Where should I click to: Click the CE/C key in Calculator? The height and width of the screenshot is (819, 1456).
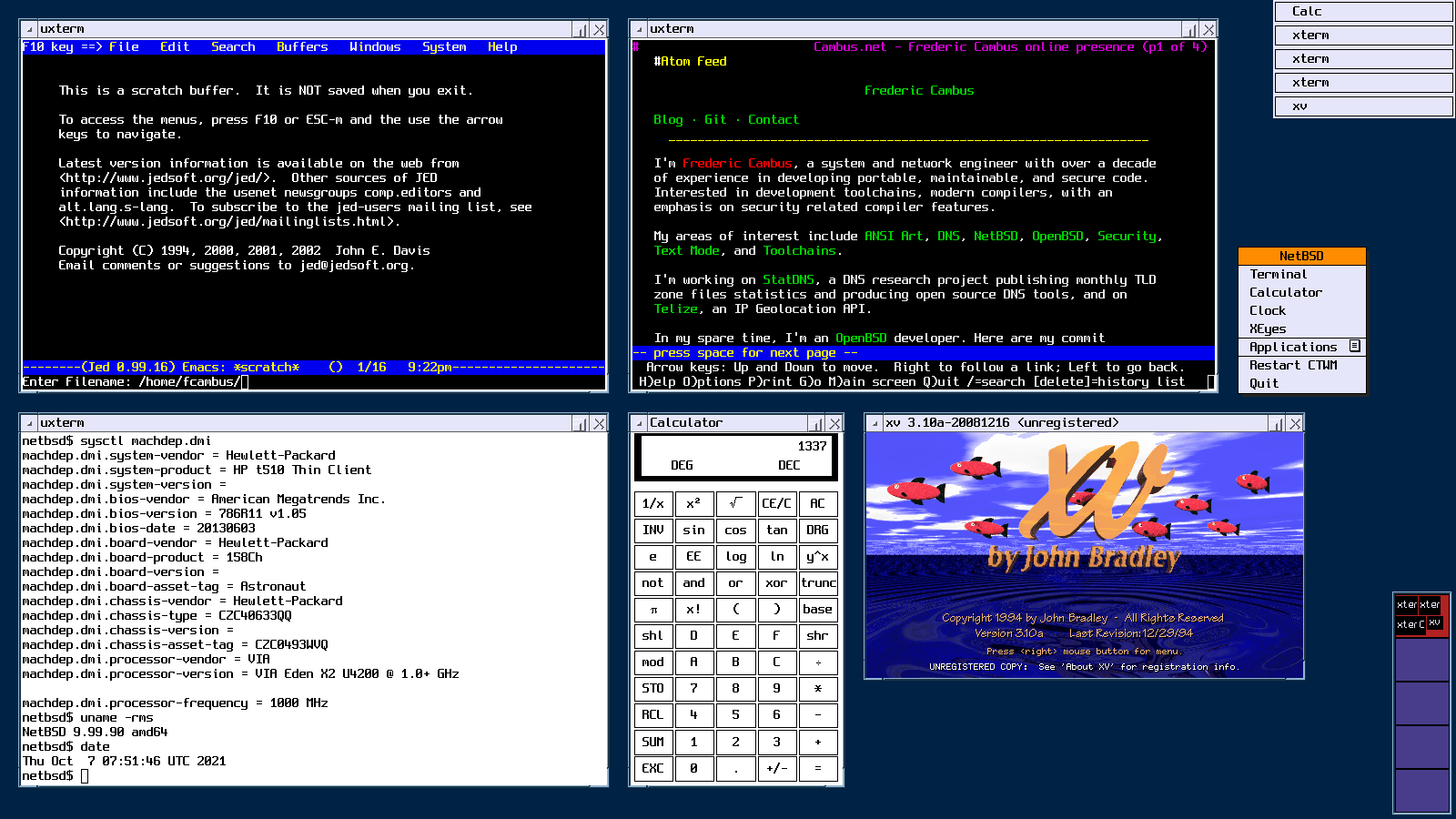(776, 503)
